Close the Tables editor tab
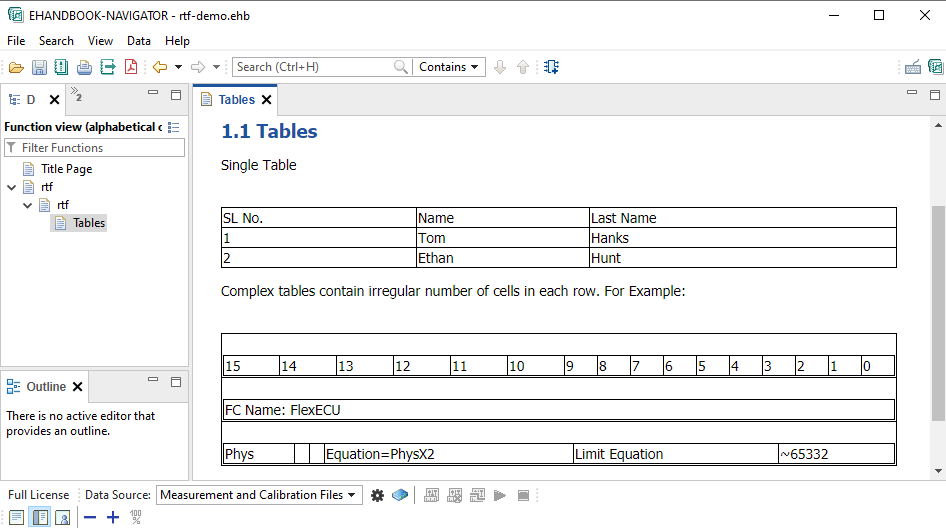The height and width of the screenshot is (529, 946). point(267,100)
